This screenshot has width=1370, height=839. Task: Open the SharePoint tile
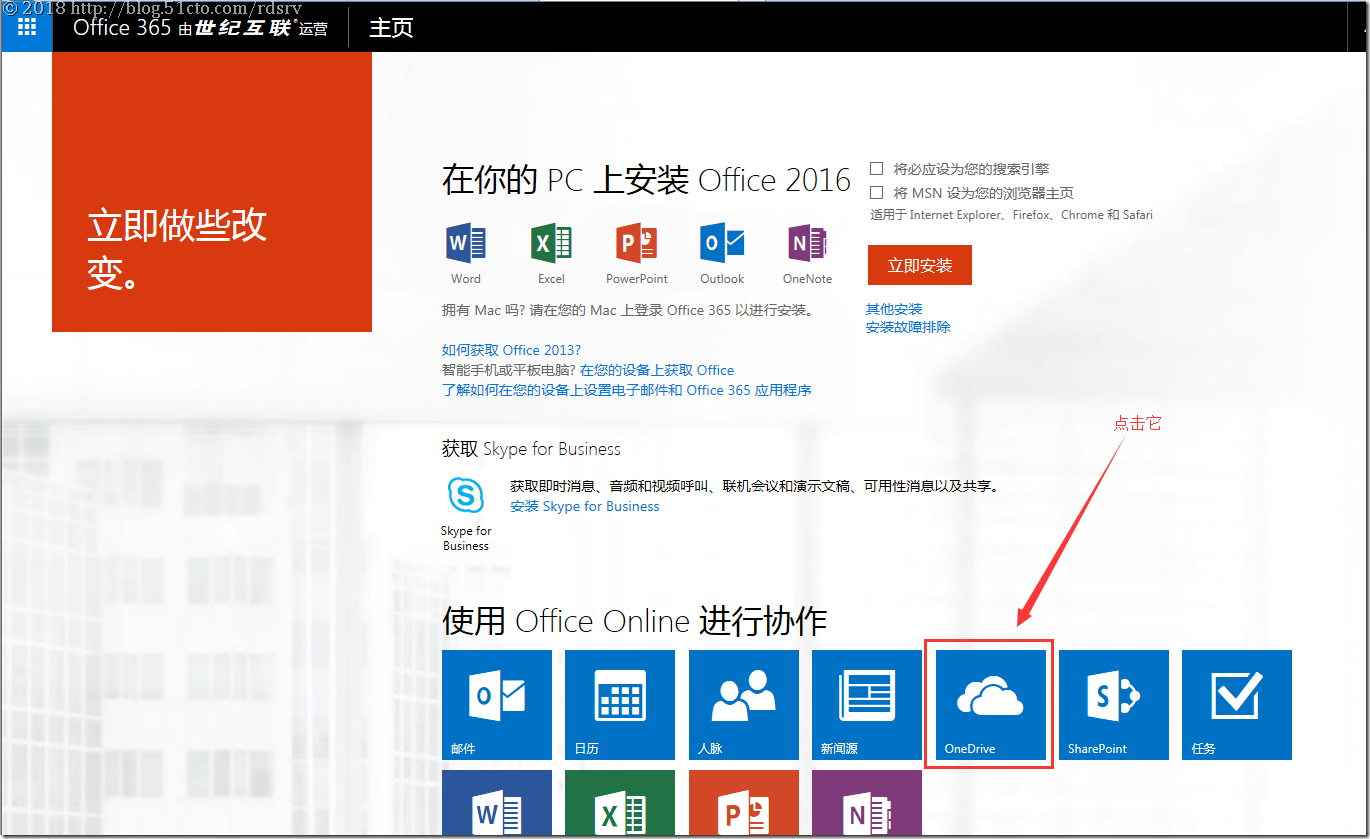1114,705
